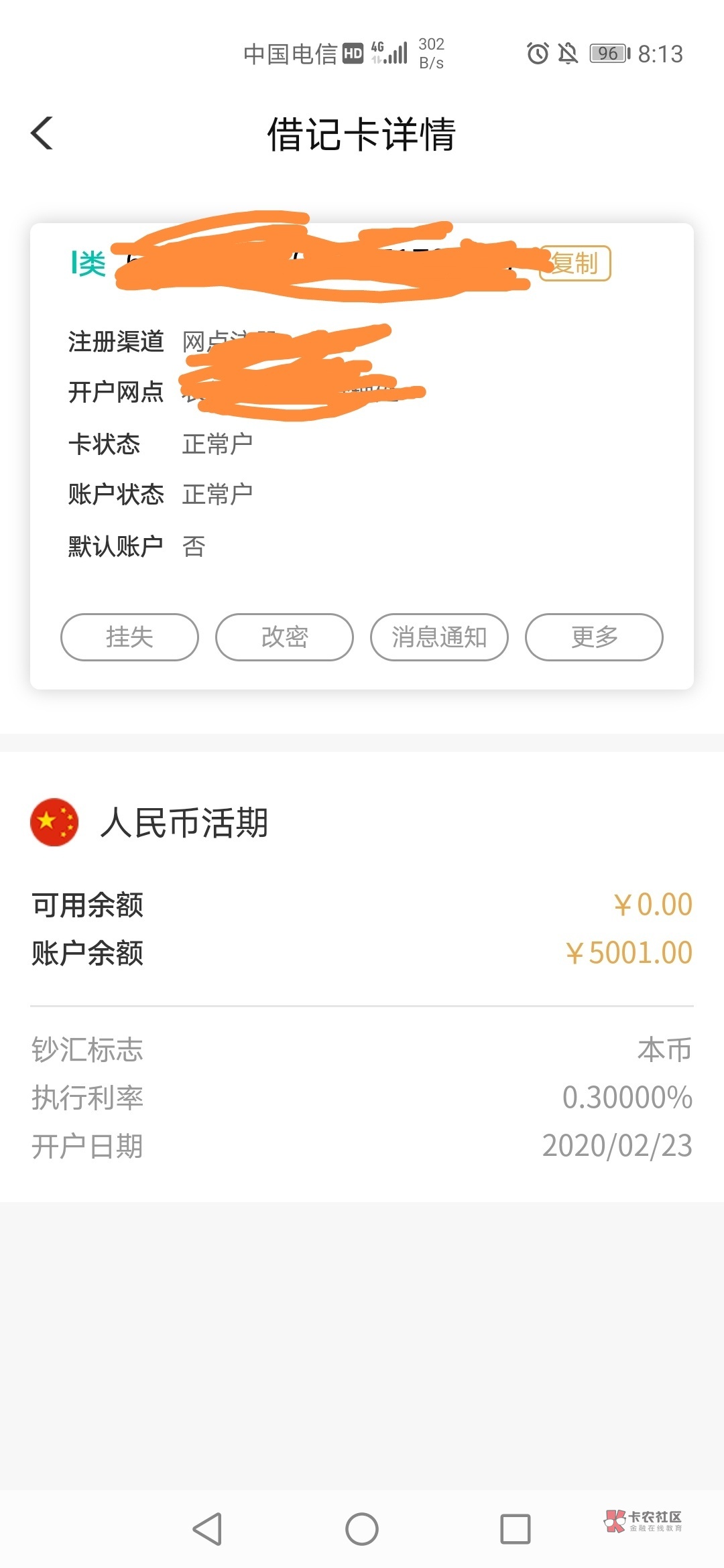Screen dimensions: 724x1568
Task: Tap the back arrow icon
Action: point(42,133)
